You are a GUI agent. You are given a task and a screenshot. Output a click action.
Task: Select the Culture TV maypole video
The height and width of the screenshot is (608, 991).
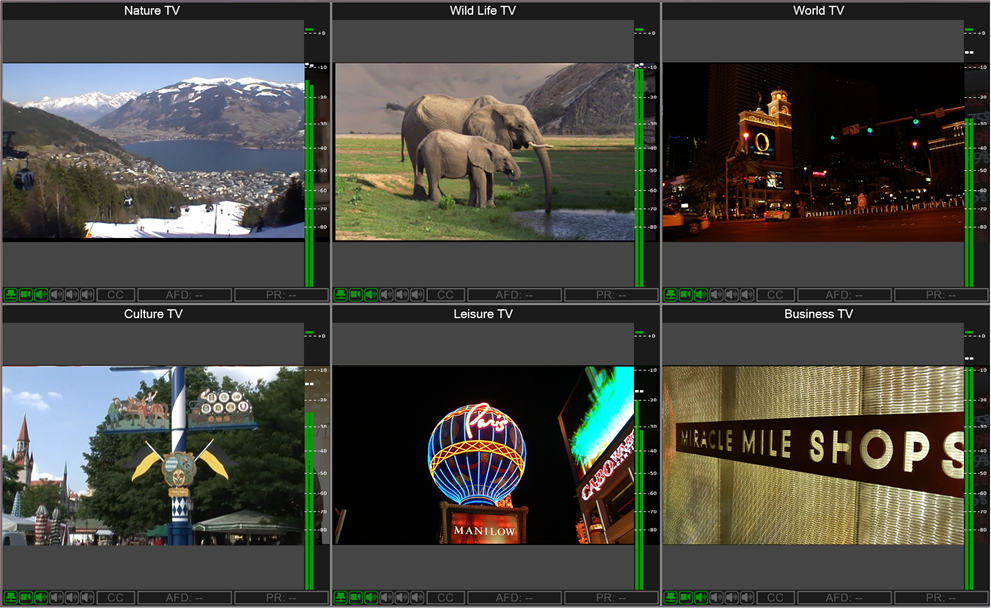click(x=153, y=455)
